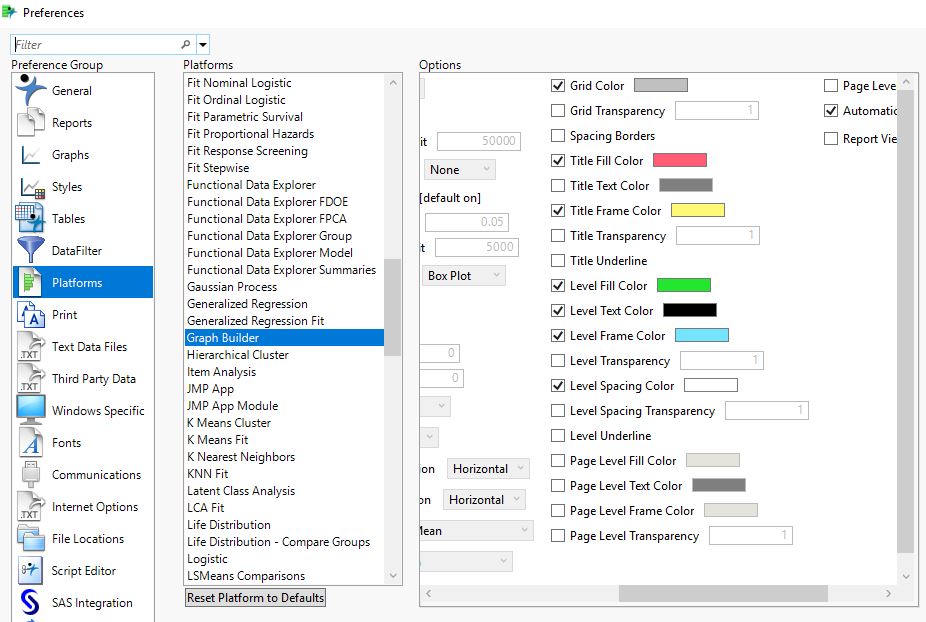Image resolution: width=926 pixels, height=622 pixels.
Task: Enable the Spacing Borders option
Action: (x=556, y=135)
